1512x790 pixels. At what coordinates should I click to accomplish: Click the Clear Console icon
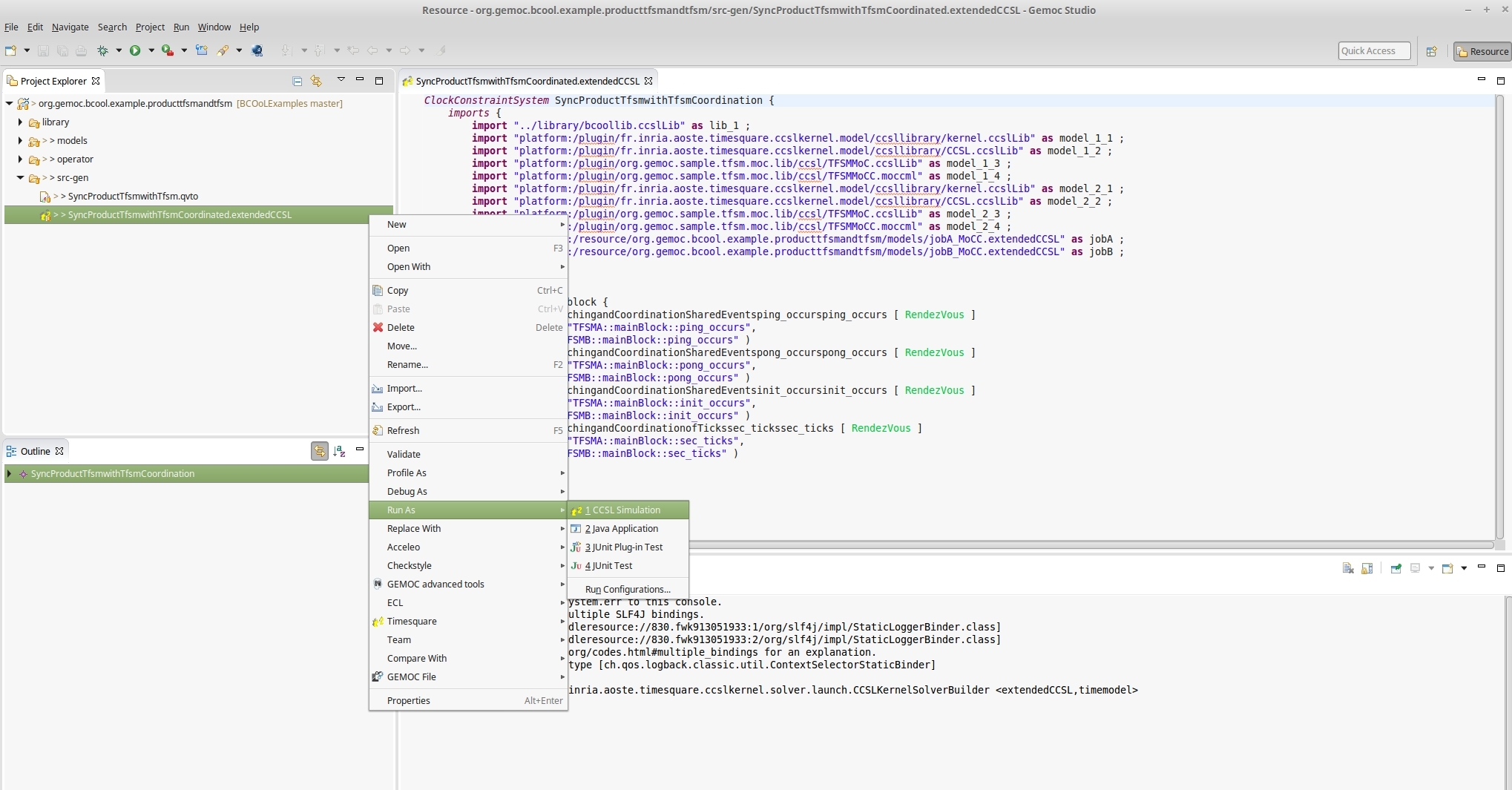1348,568
